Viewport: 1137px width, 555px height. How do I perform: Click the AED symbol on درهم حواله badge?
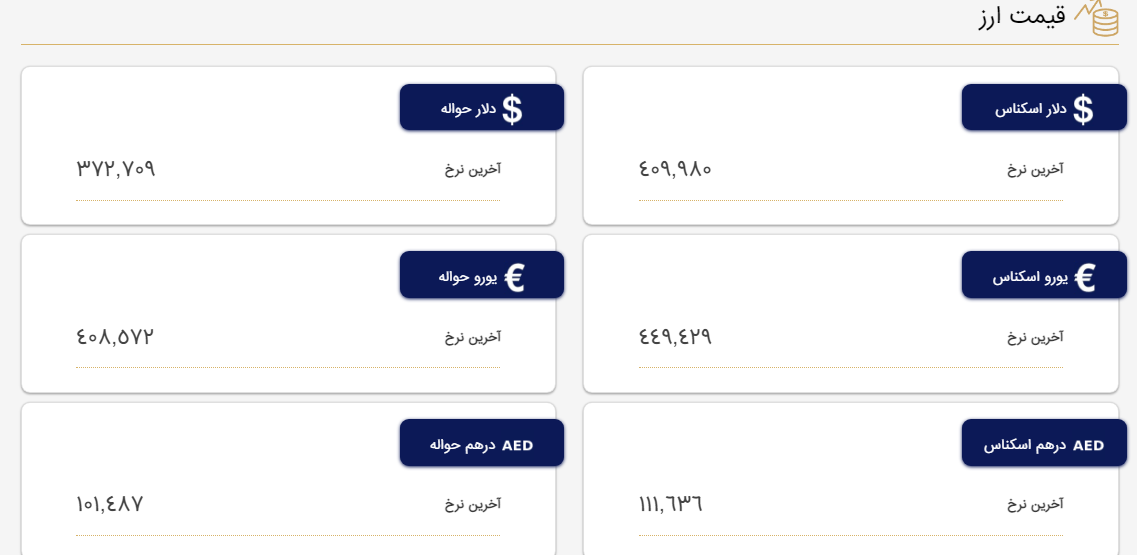pyautogui.click(x=517, y=445)
